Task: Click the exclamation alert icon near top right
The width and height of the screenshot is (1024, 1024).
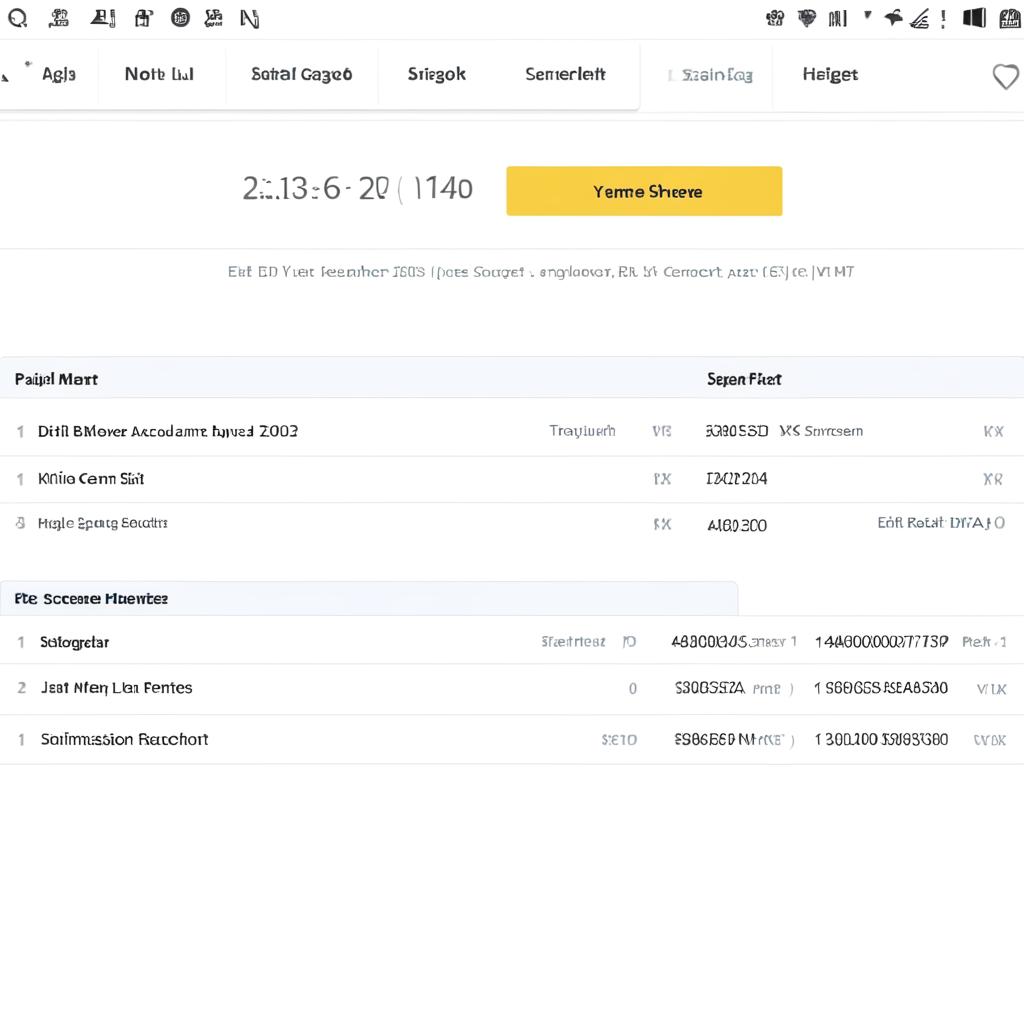Action: [943, 17]
